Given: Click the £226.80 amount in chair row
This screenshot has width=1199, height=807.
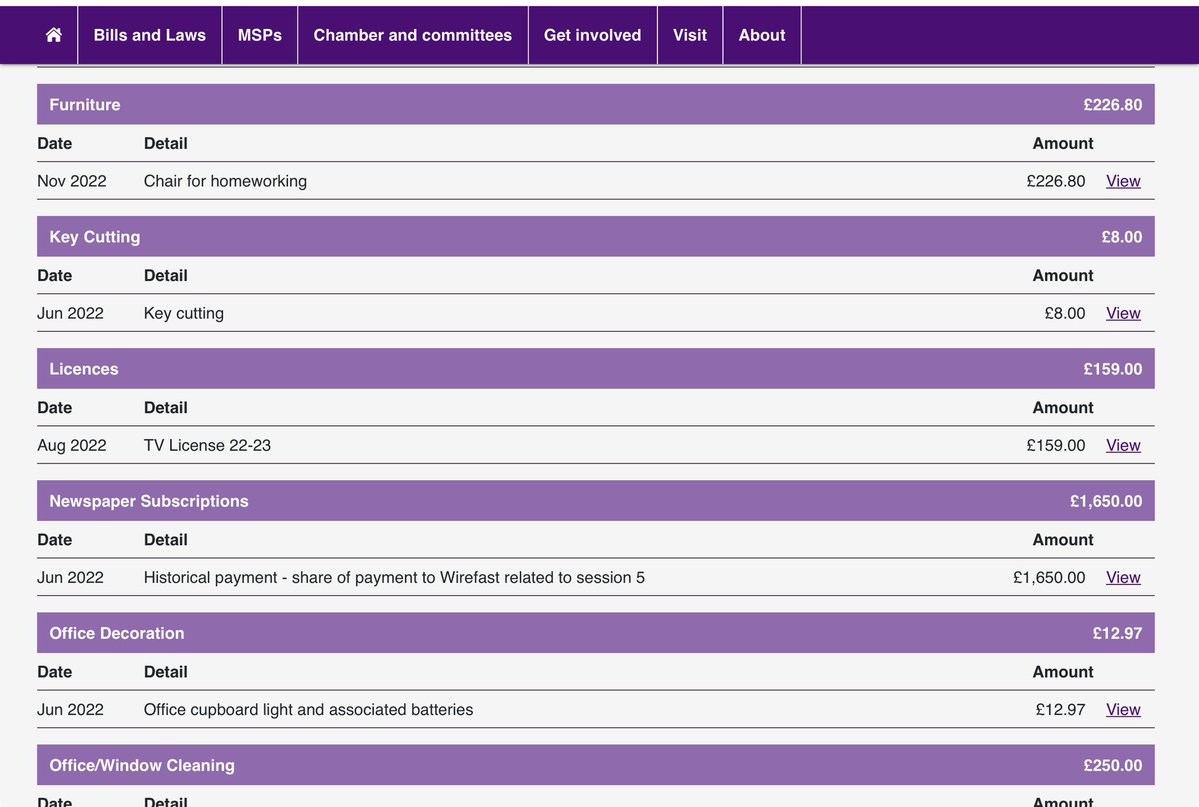Looking at the screenshot, I should tap(1056, 181).
